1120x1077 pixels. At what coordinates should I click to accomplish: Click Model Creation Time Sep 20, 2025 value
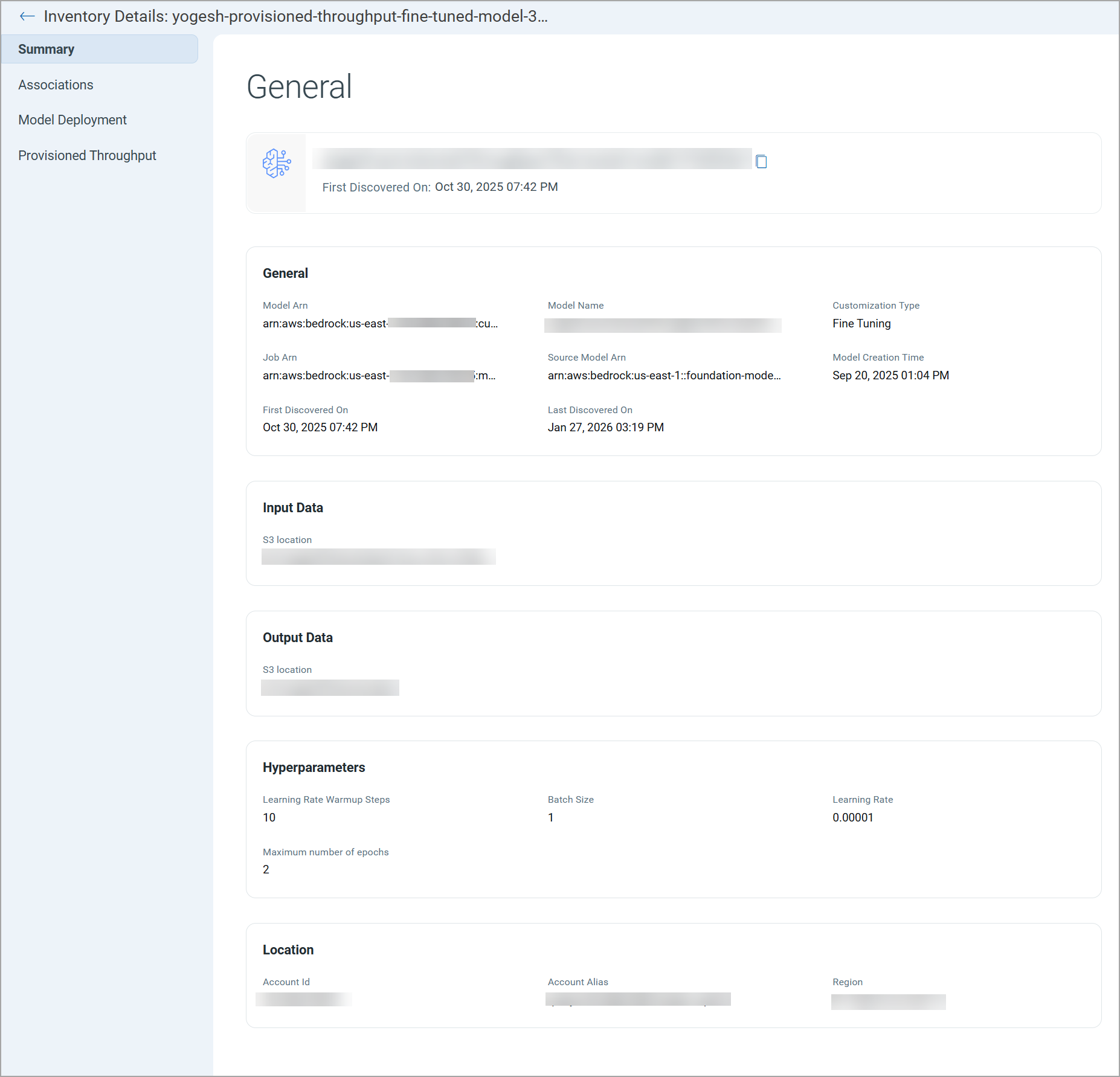point(890,375)
